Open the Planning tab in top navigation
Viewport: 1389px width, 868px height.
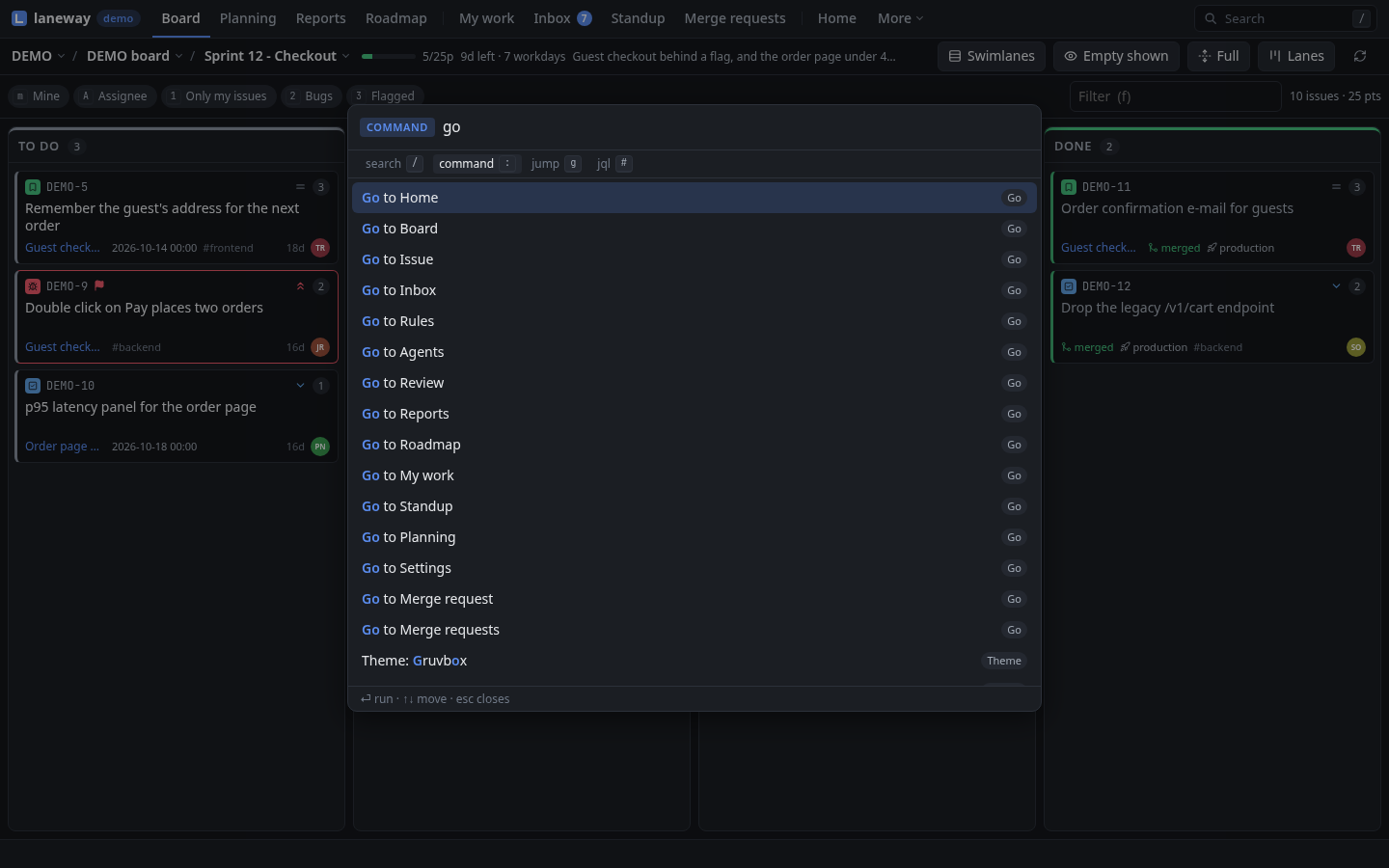[248, 18]
